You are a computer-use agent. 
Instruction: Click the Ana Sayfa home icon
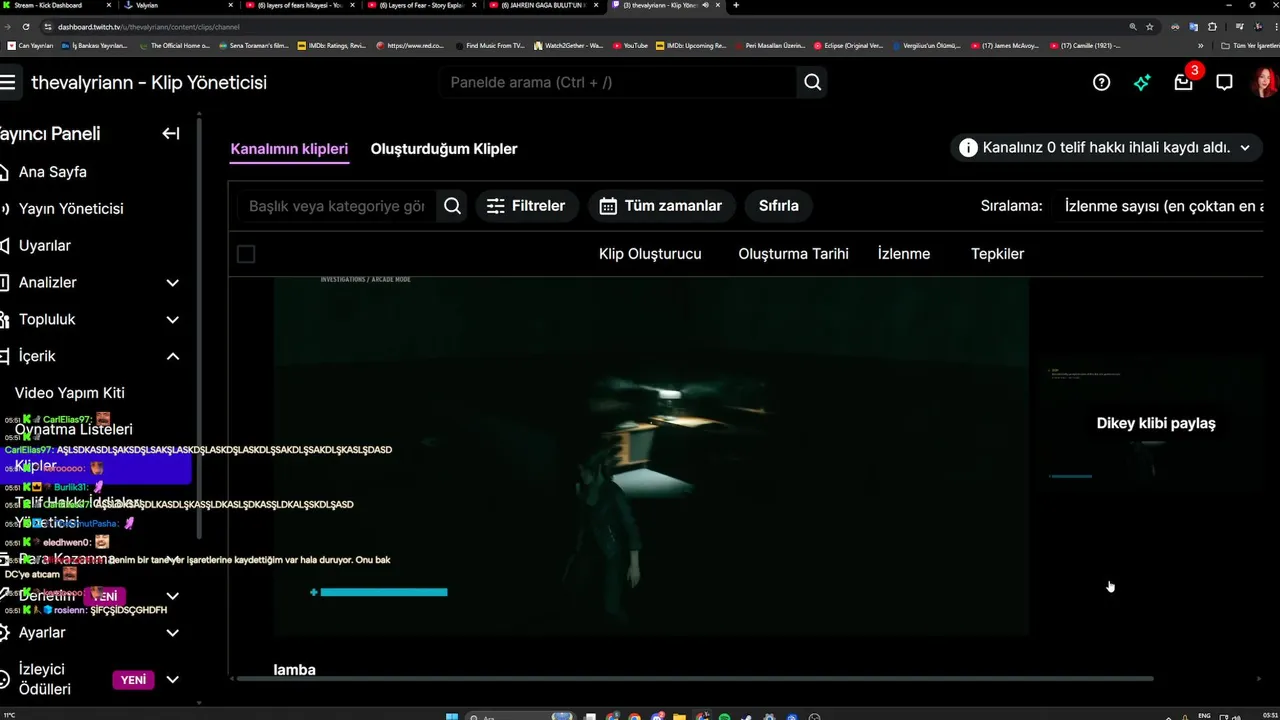click(x=3, y=172)
